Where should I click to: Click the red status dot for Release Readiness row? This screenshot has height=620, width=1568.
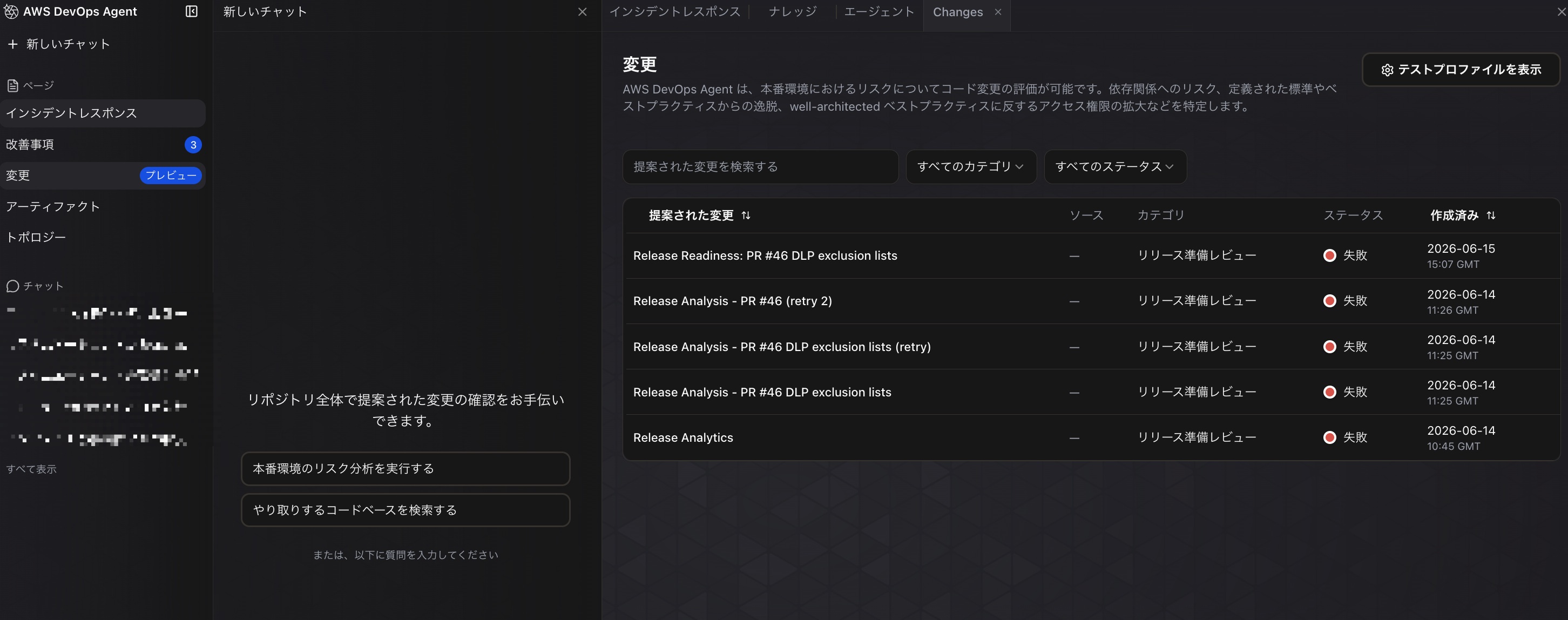coord(1329,256)
